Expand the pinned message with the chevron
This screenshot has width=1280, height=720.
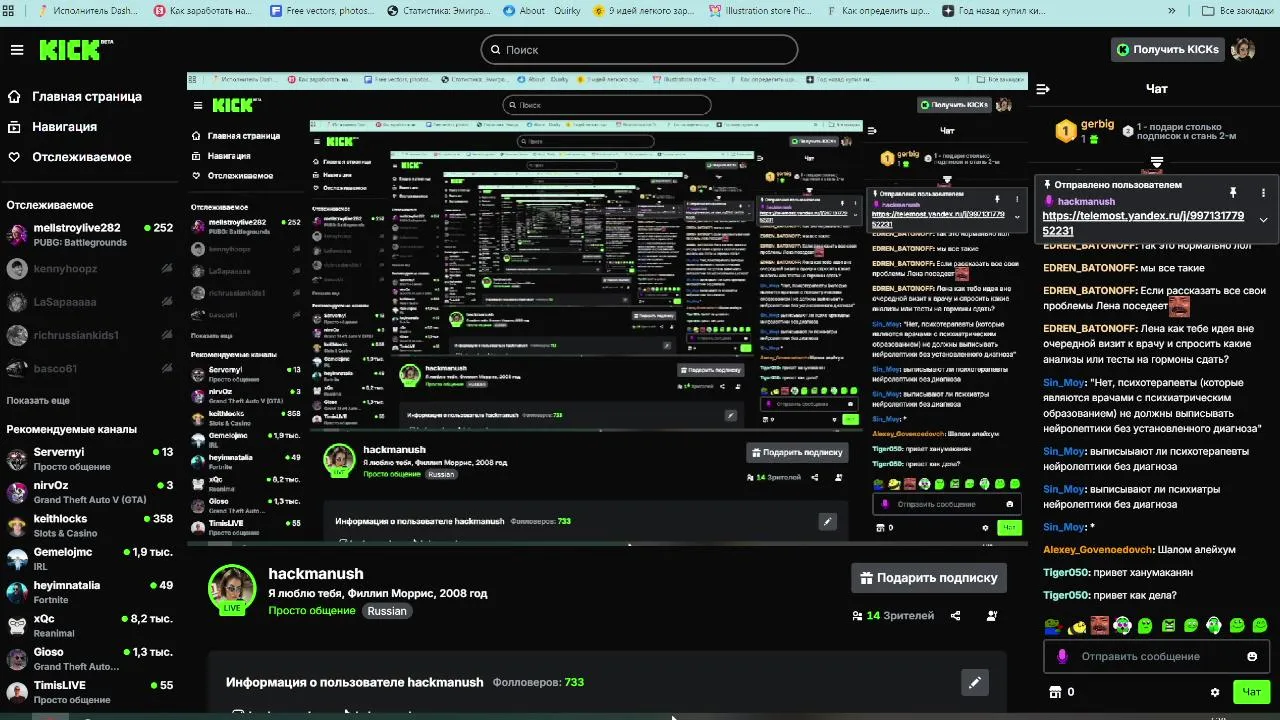pyautogui.click(x=1263, y=220)
